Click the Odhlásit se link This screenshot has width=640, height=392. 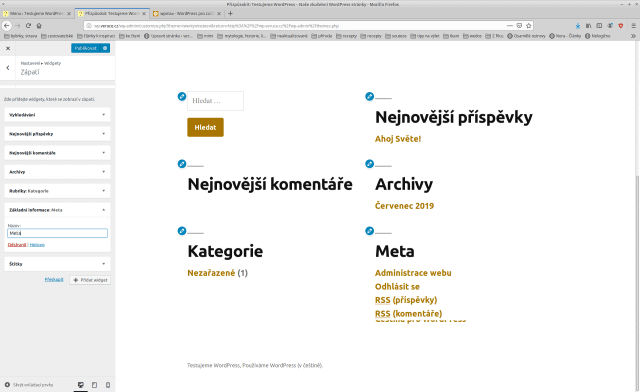pyautogui.click(x=397, y=287)
